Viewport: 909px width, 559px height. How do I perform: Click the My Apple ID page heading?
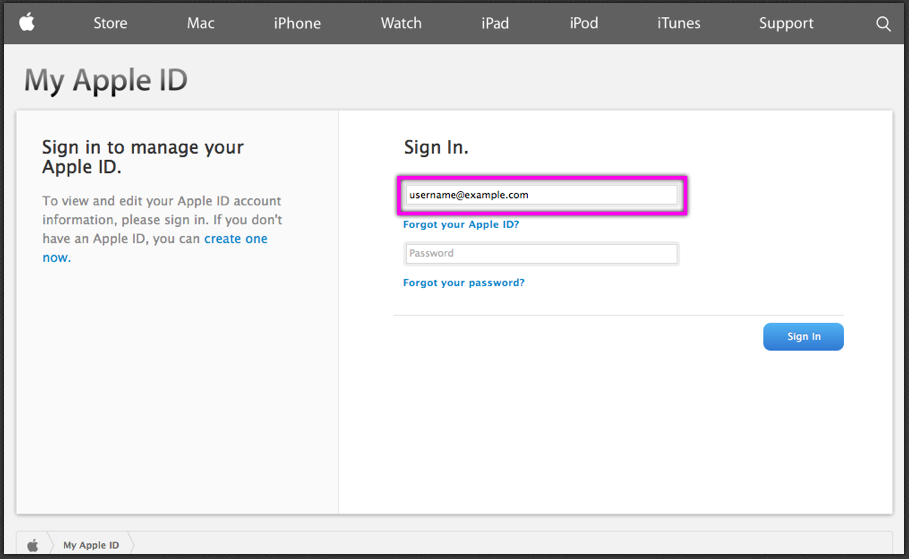(106, 80)
